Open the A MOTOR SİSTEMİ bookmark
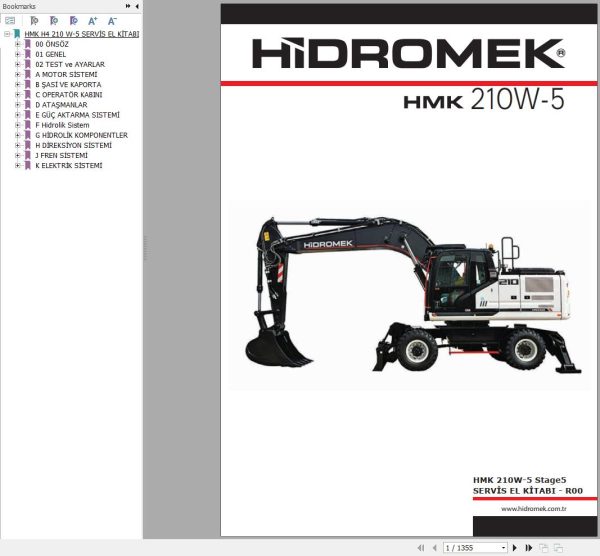The height and width of the screenshot is (556, 600). [x=66, y=74]
